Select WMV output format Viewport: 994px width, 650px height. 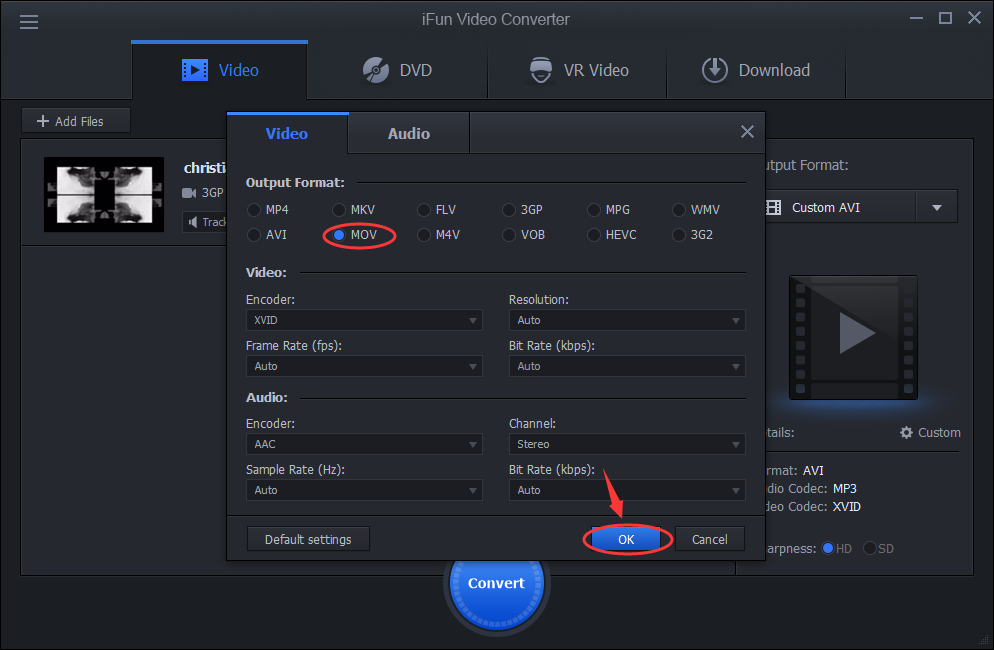point(696,210)
